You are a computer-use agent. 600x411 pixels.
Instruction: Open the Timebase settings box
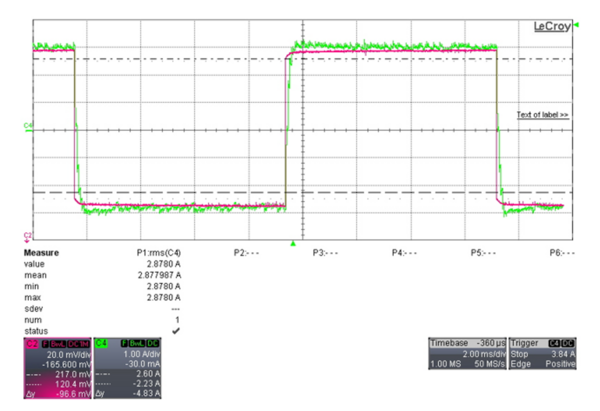(467, 355)
